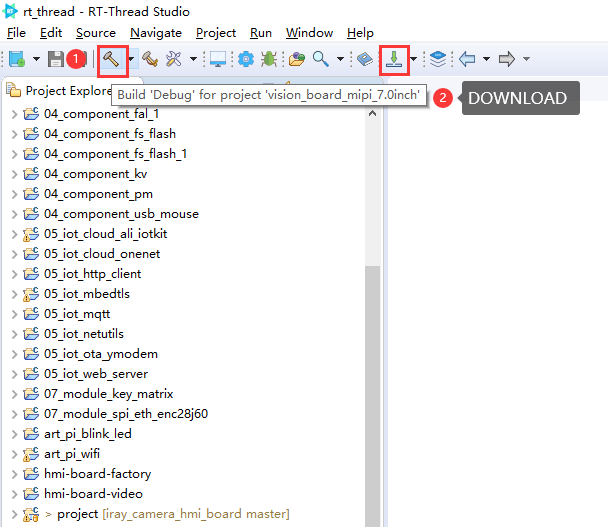Go forward with the right arrow icon
The image size is (608, 527).
point(507,59)
